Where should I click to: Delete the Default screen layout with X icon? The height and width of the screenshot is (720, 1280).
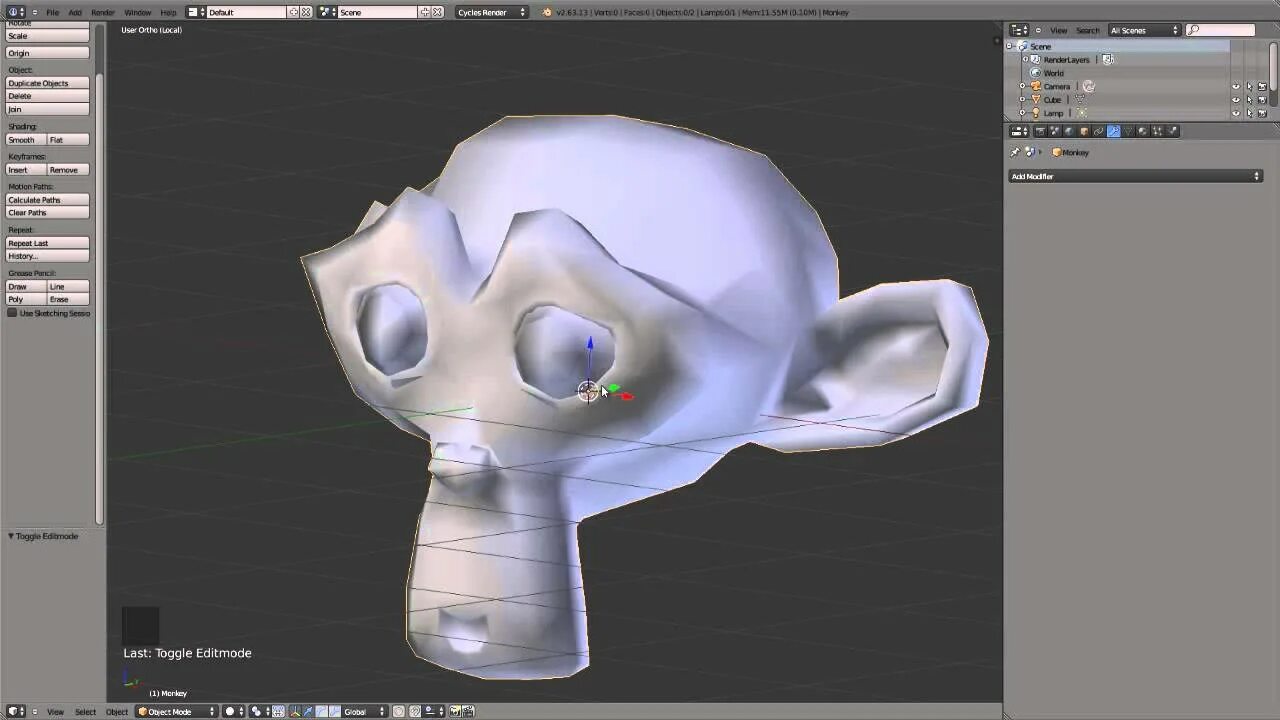(x=306, y=12)
